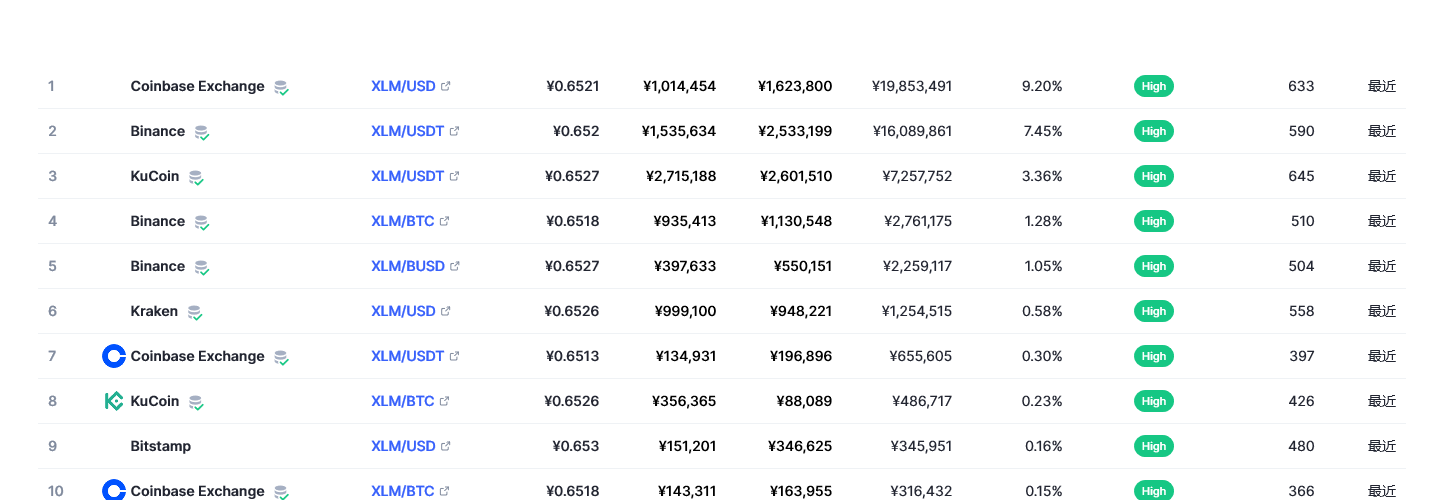Viewport: 1450px width, 500px height.
Task: Click verified reserves icon in row 3 KuCoin
Action: (x=196, y=178)
